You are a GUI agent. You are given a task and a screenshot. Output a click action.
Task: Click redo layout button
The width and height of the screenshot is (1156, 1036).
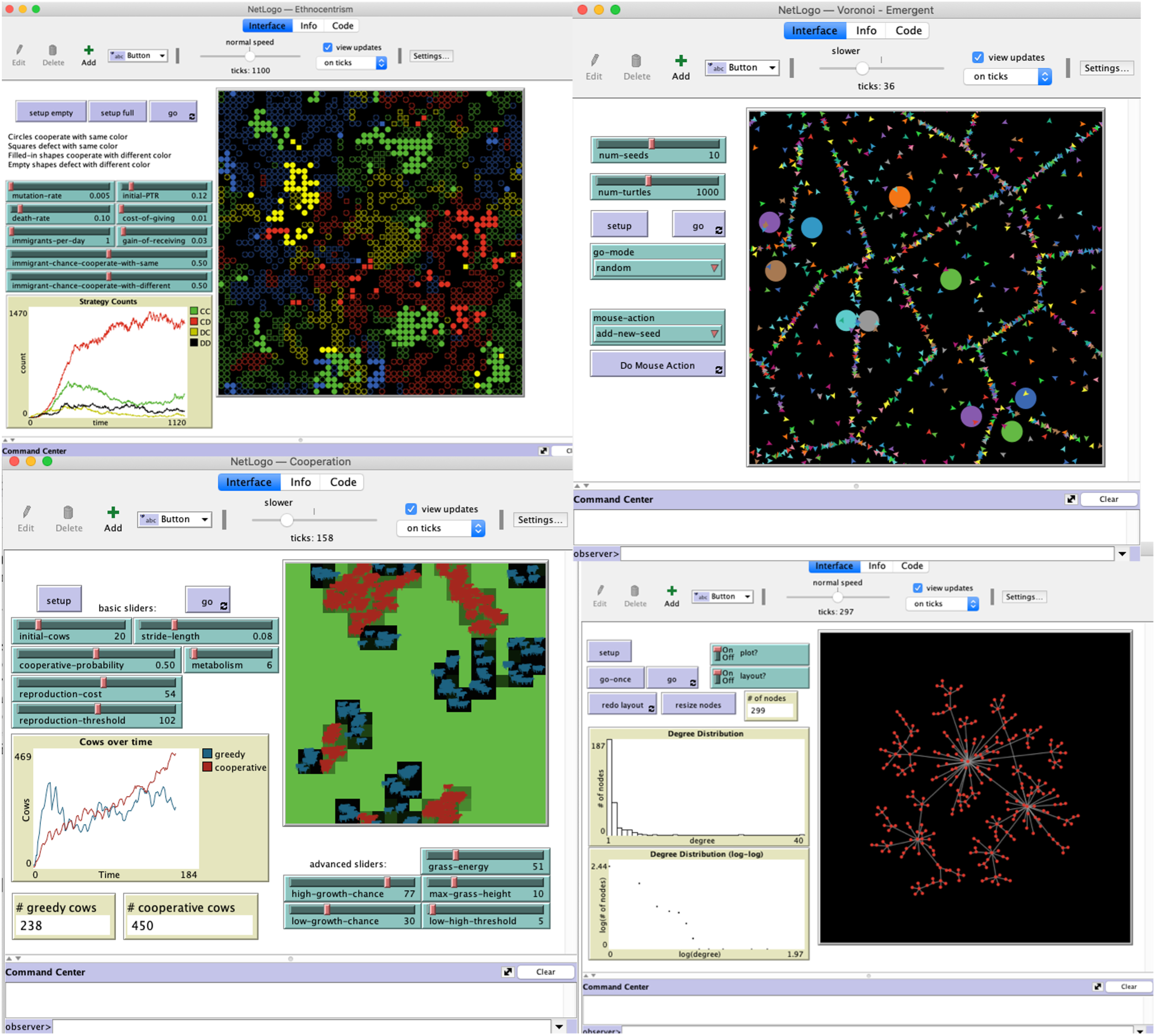tap(622, 705)
